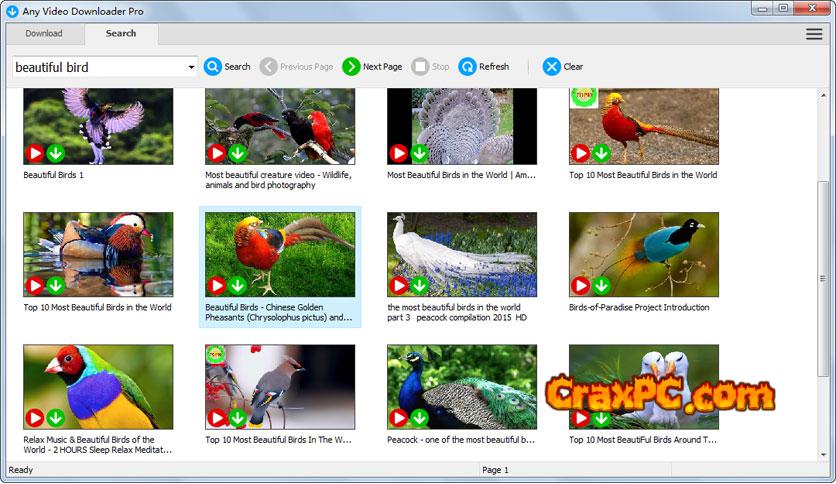Go to Next Page of results

click(351, 67)
